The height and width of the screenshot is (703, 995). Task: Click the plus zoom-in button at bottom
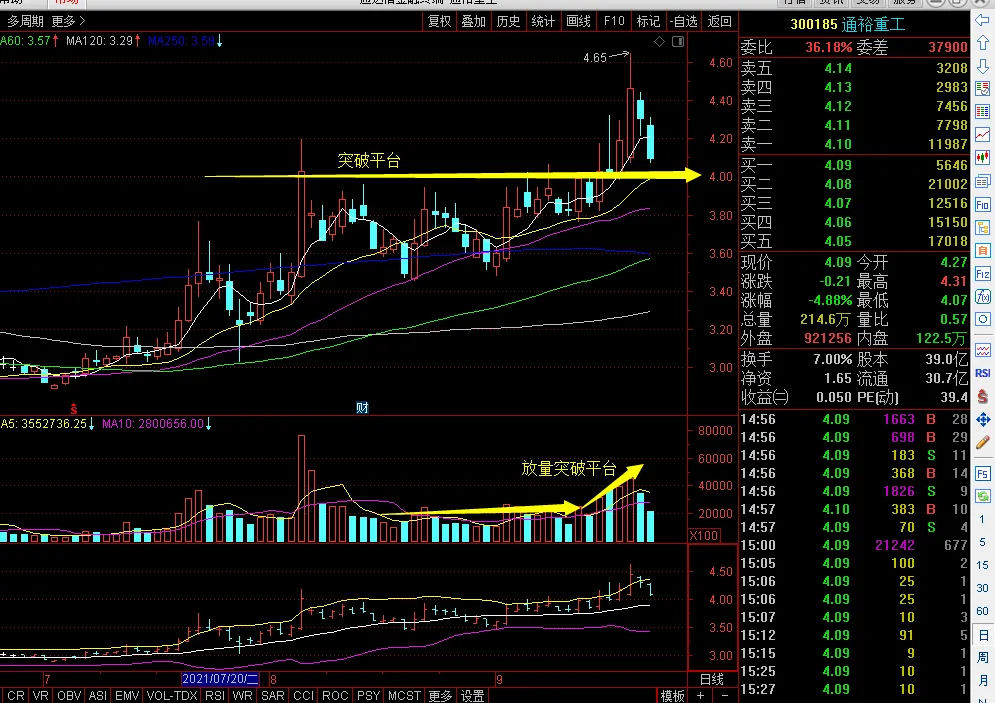(x=701, y=696)
